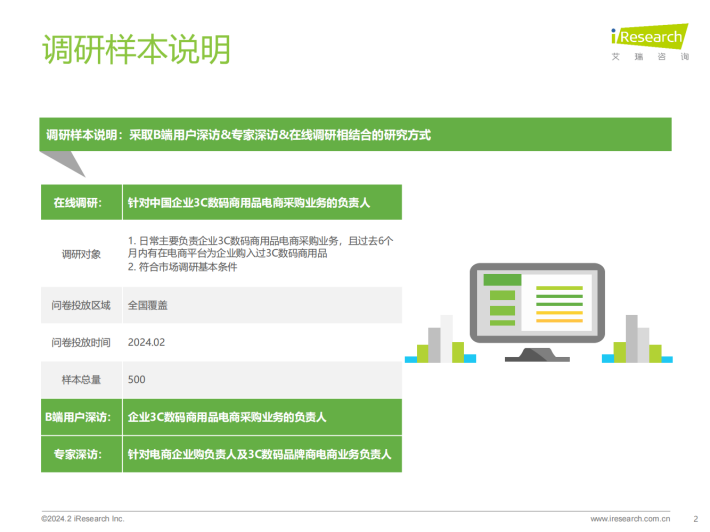Select the 专家深访: header cell
This screenshot has width=710, height=532.
[x=82, y=454]
